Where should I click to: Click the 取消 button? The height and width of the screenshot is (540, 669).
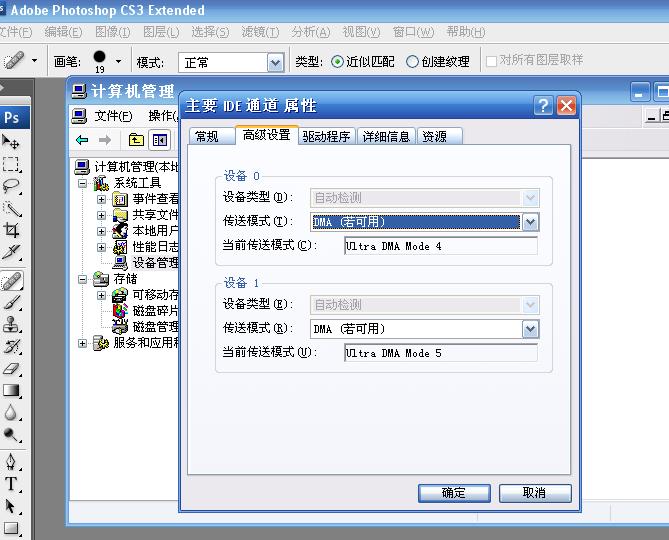pos(535,493)
